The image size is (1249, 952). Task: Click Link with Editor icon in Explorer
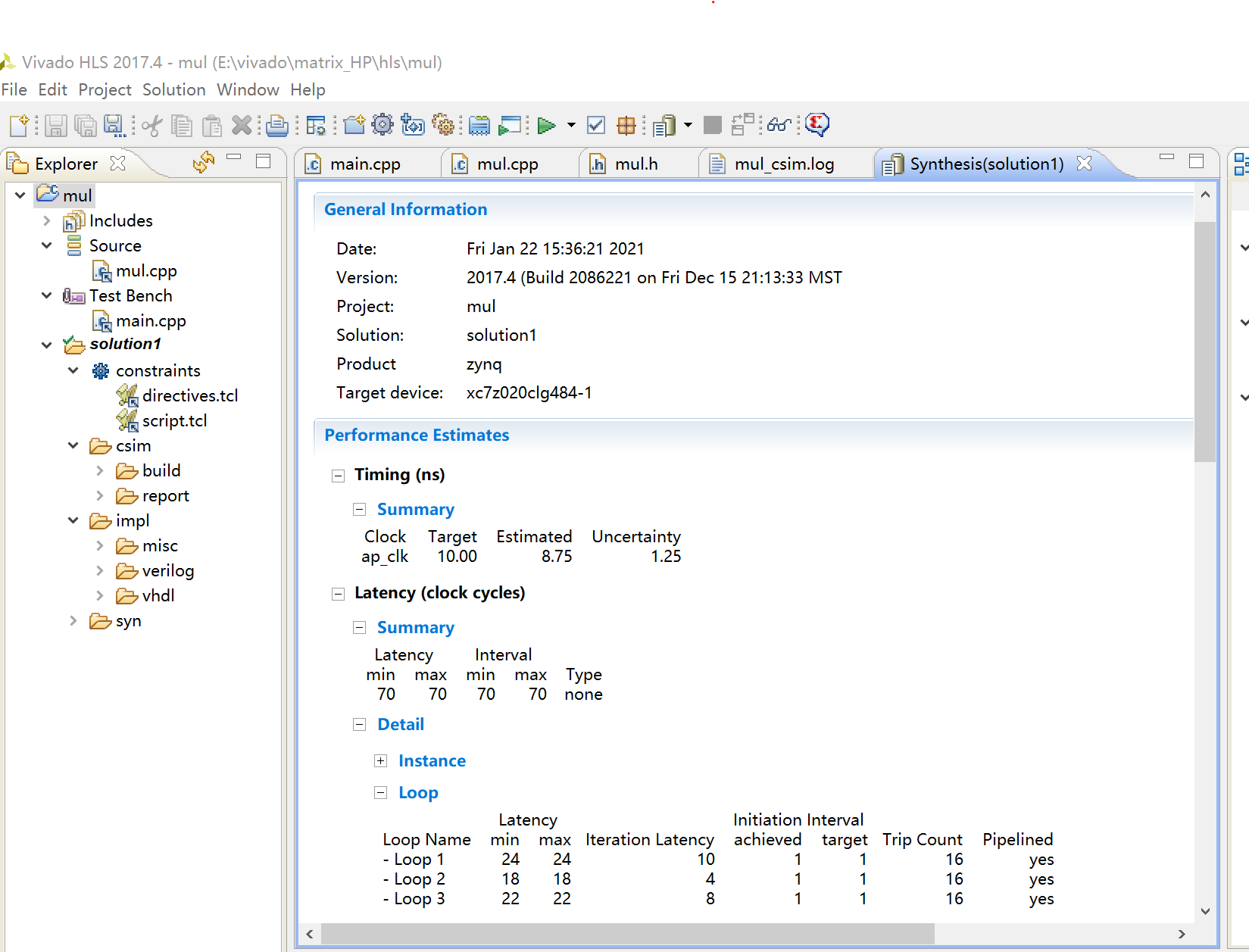(x=204, y=162)
